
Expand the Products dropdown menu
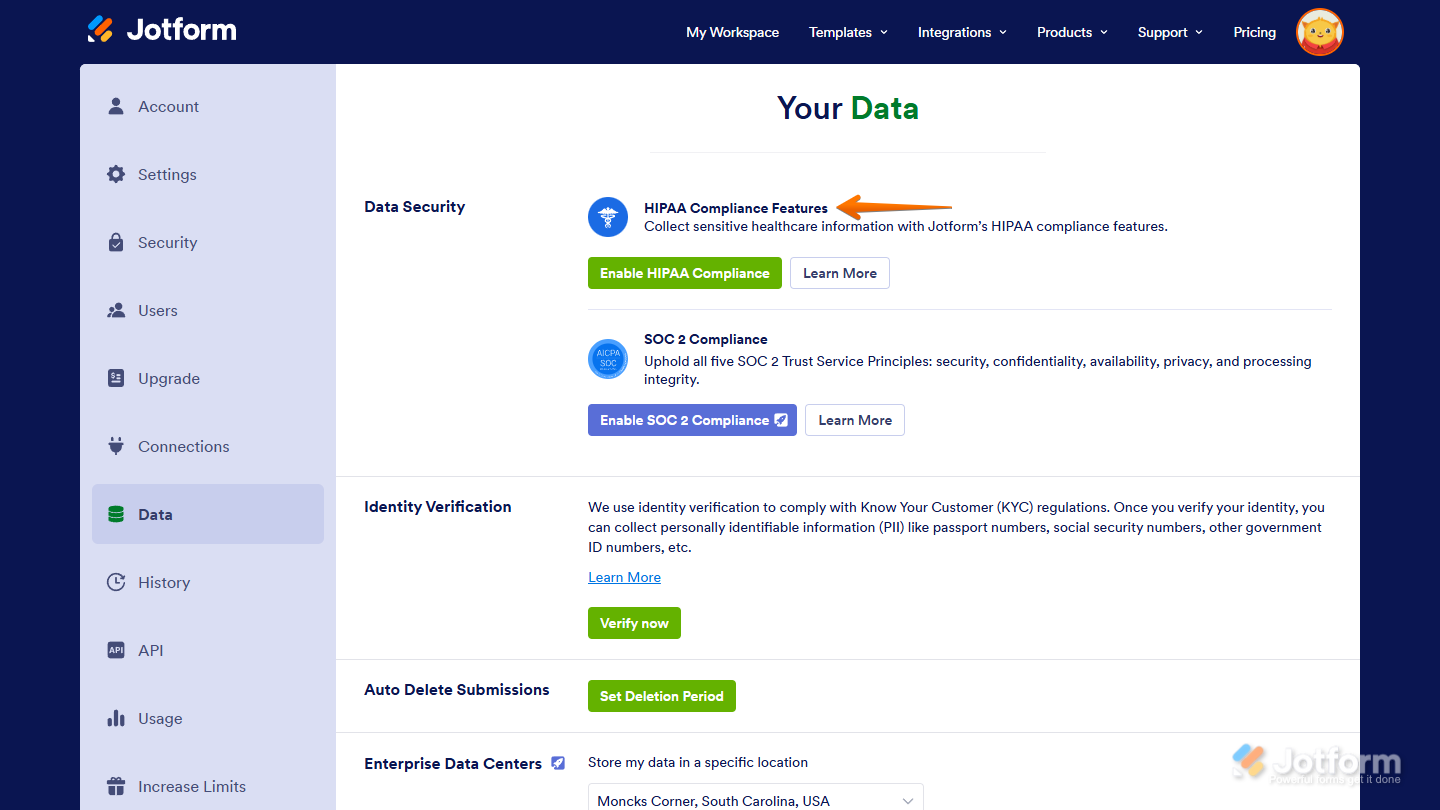(1071, 32)
